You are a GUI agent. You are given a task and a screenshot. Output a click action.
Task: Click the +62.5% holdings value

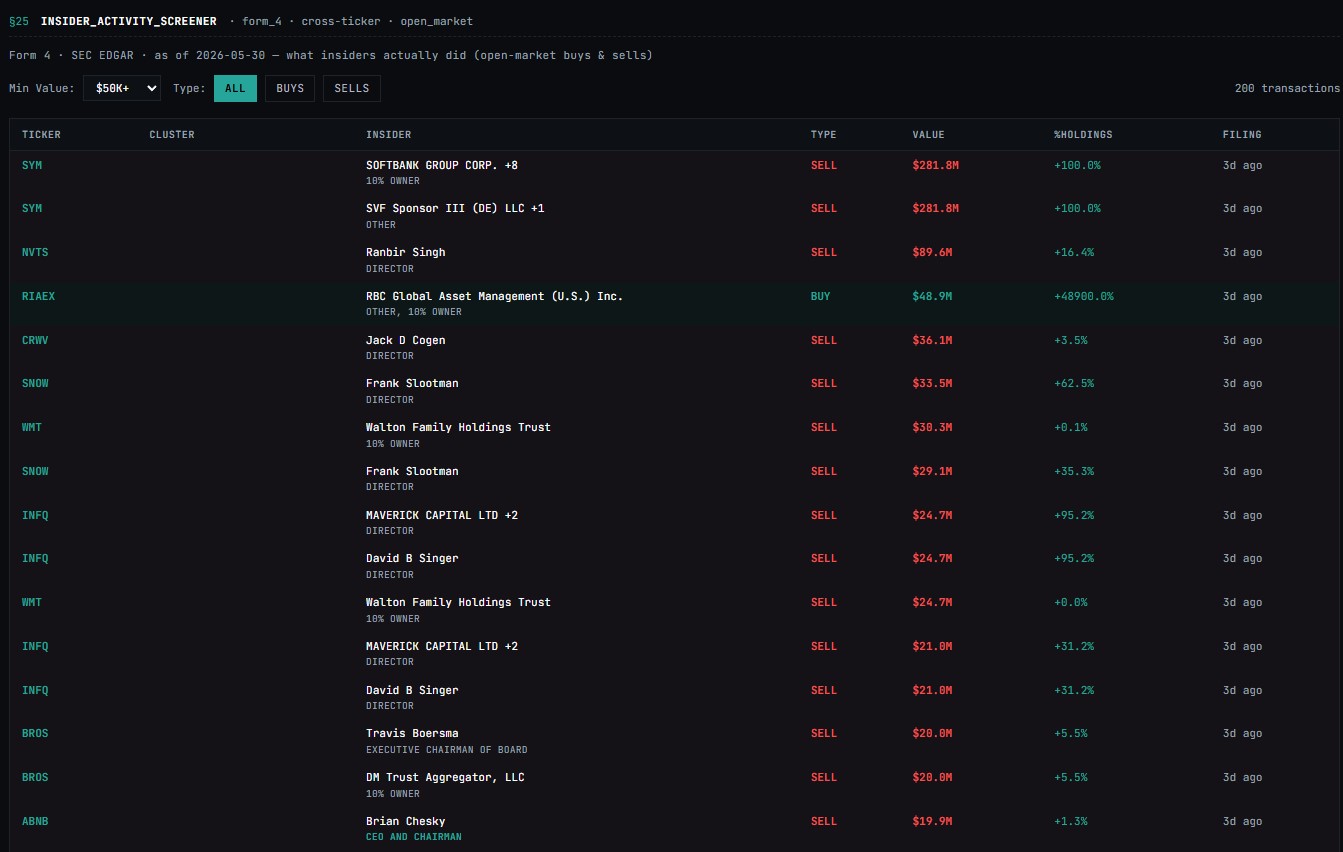(1074, 383)
